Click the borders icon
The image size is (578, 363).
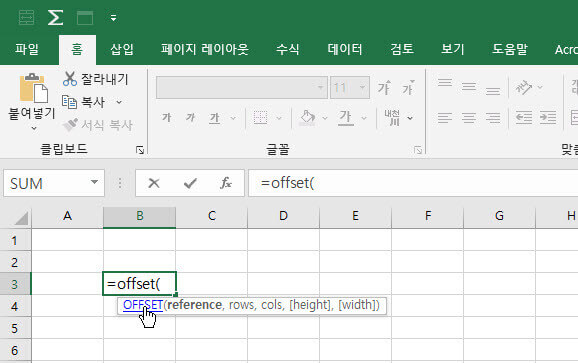tap(260, 118)
